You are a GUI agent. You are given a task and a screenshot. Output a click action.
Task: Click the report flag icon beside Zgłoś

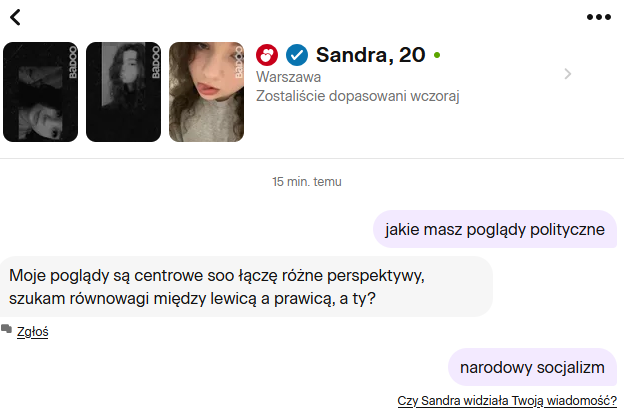[6, 329]
